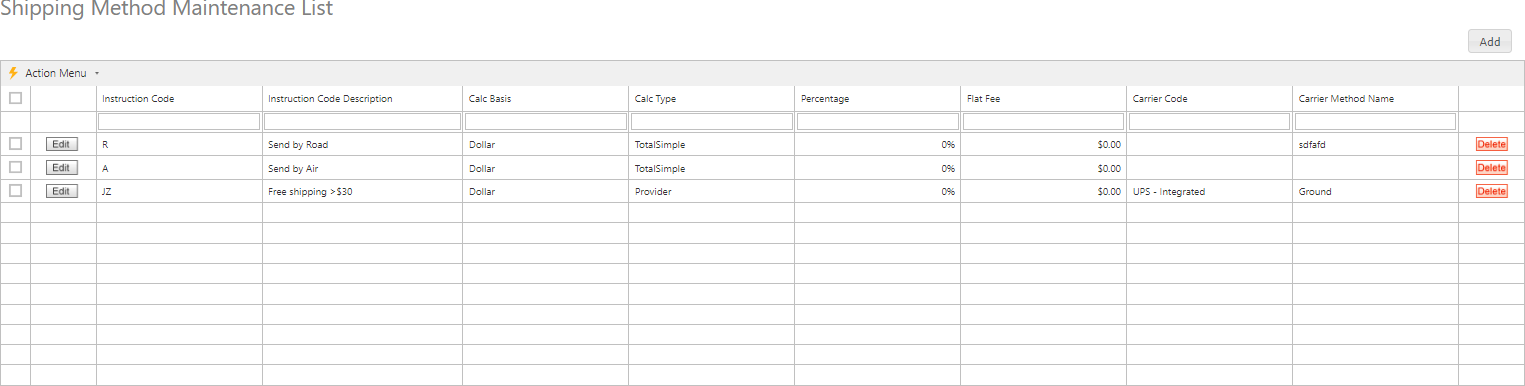Focus the Instruction Code filter field

[179, 122]
